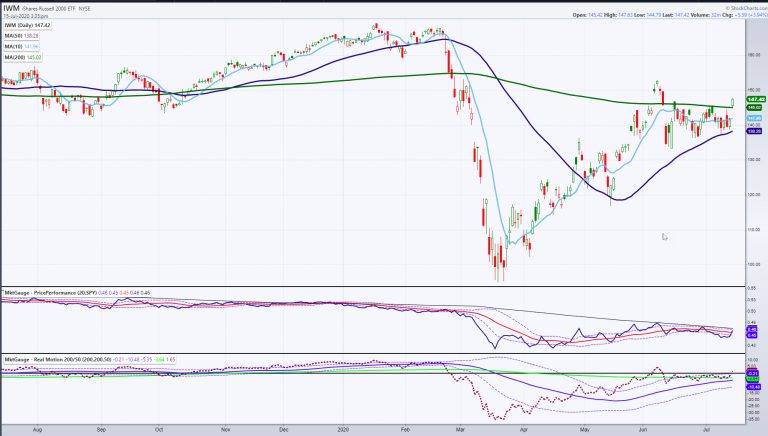Click the Mar label on date axis

[460, 430]
